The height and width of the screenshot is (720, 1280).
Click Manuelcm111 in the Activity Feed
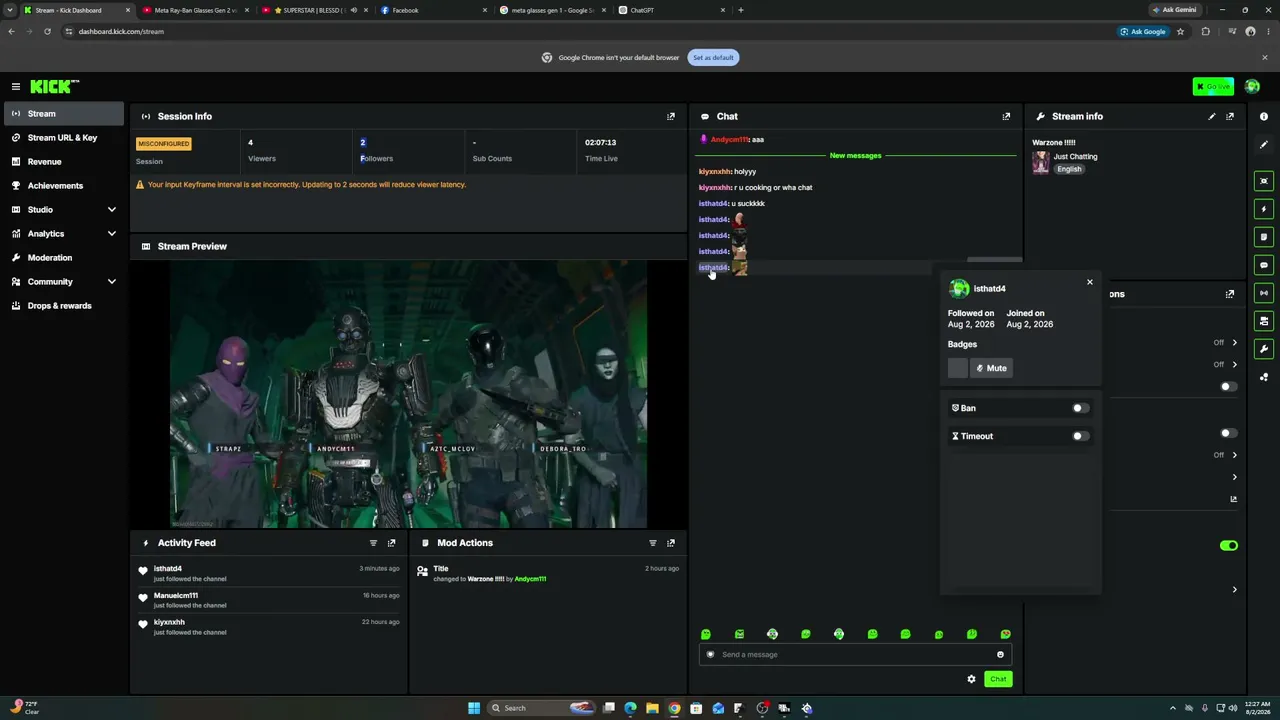coord(176,596)
